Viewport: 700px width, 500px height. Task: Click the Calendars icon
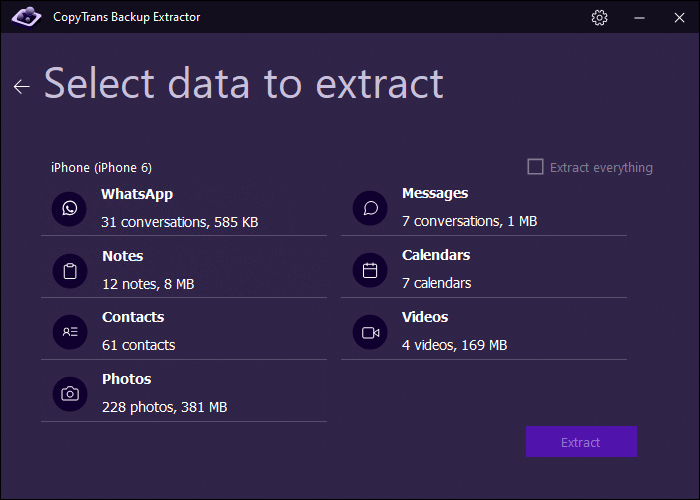[370, 270]
